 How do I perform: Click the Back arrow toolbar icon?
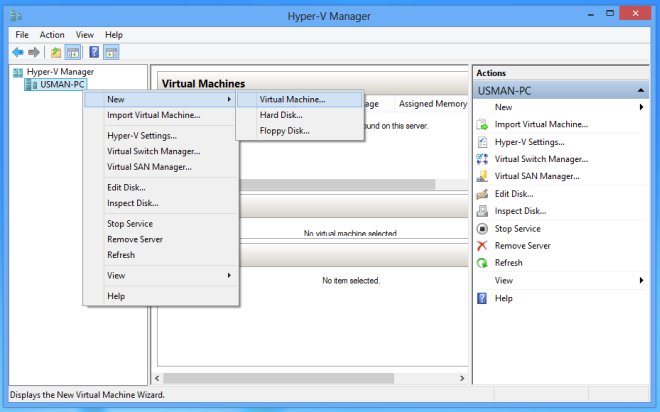pyautogui.click(x=18, y=53)
